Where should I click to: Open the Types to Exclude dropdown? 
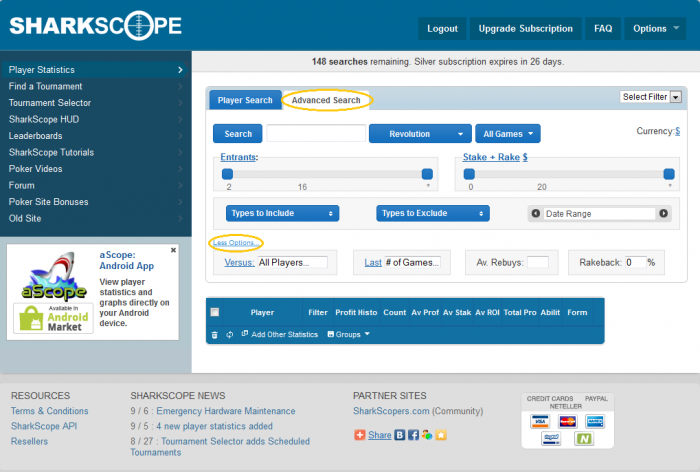click(x=433, y=213)
